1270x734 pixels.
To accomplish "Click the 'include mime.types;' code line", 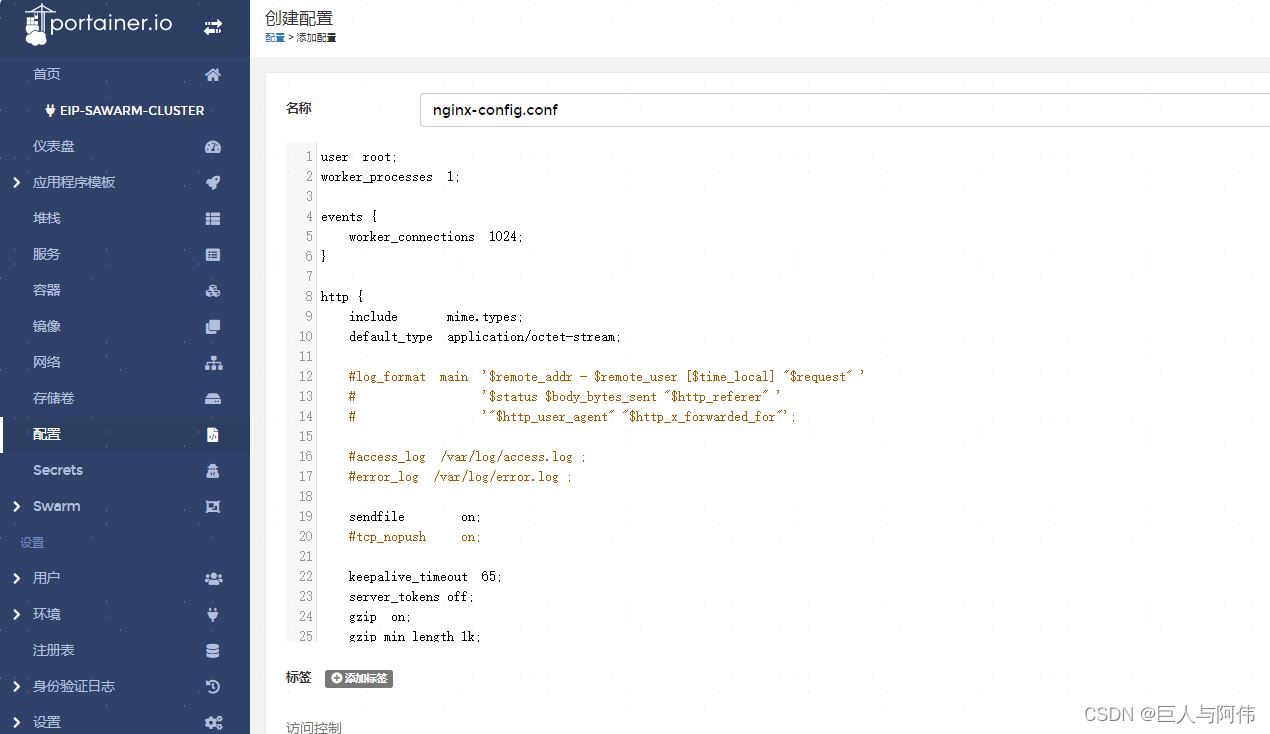I will click(436, 317).
